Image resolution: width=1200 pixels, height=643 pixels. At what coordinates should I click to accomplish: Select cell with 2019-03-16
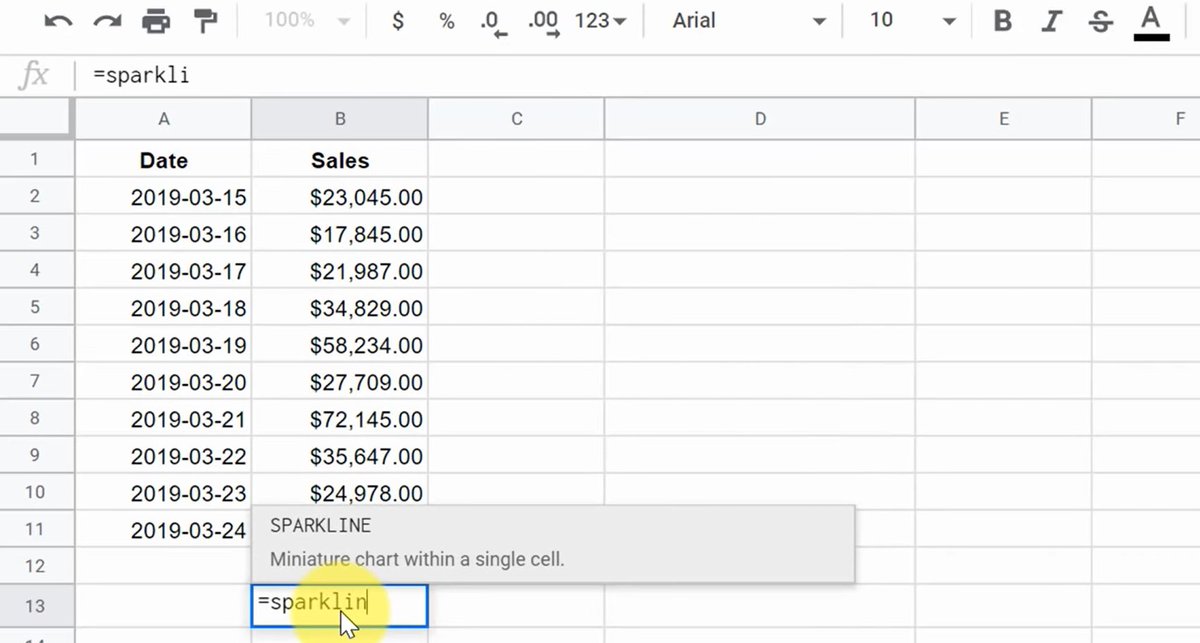tap(164, 234)
